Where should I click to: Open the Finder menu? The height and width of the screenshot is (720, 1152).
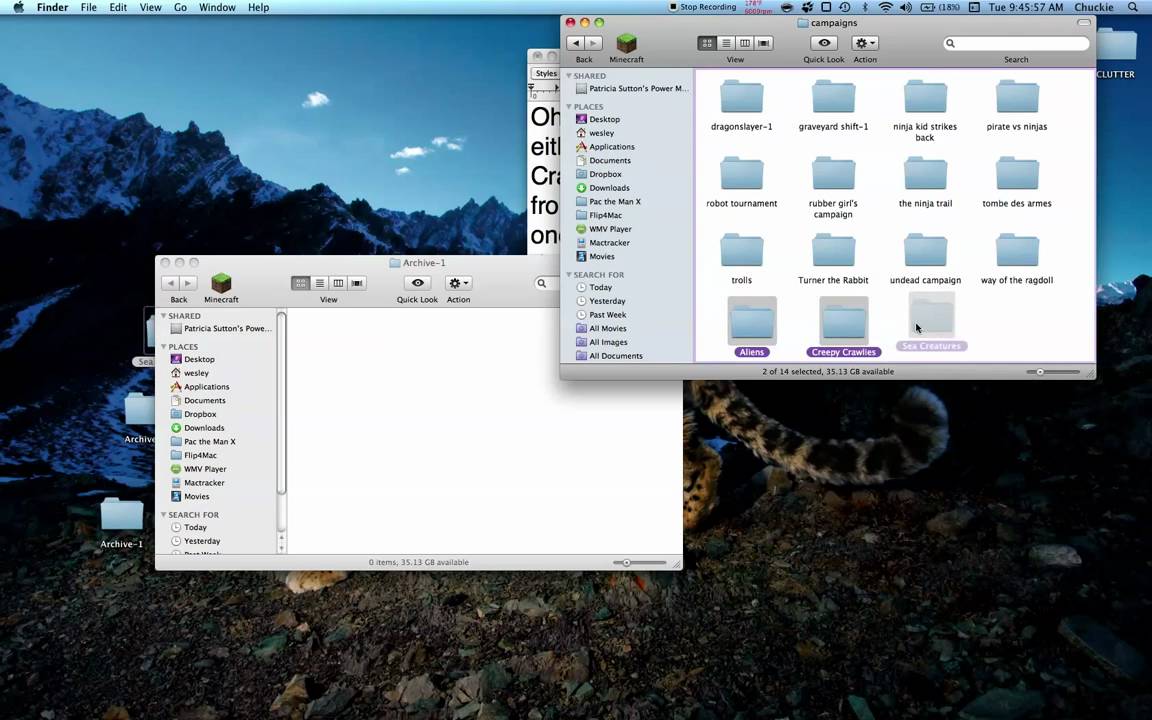[52, 7]
